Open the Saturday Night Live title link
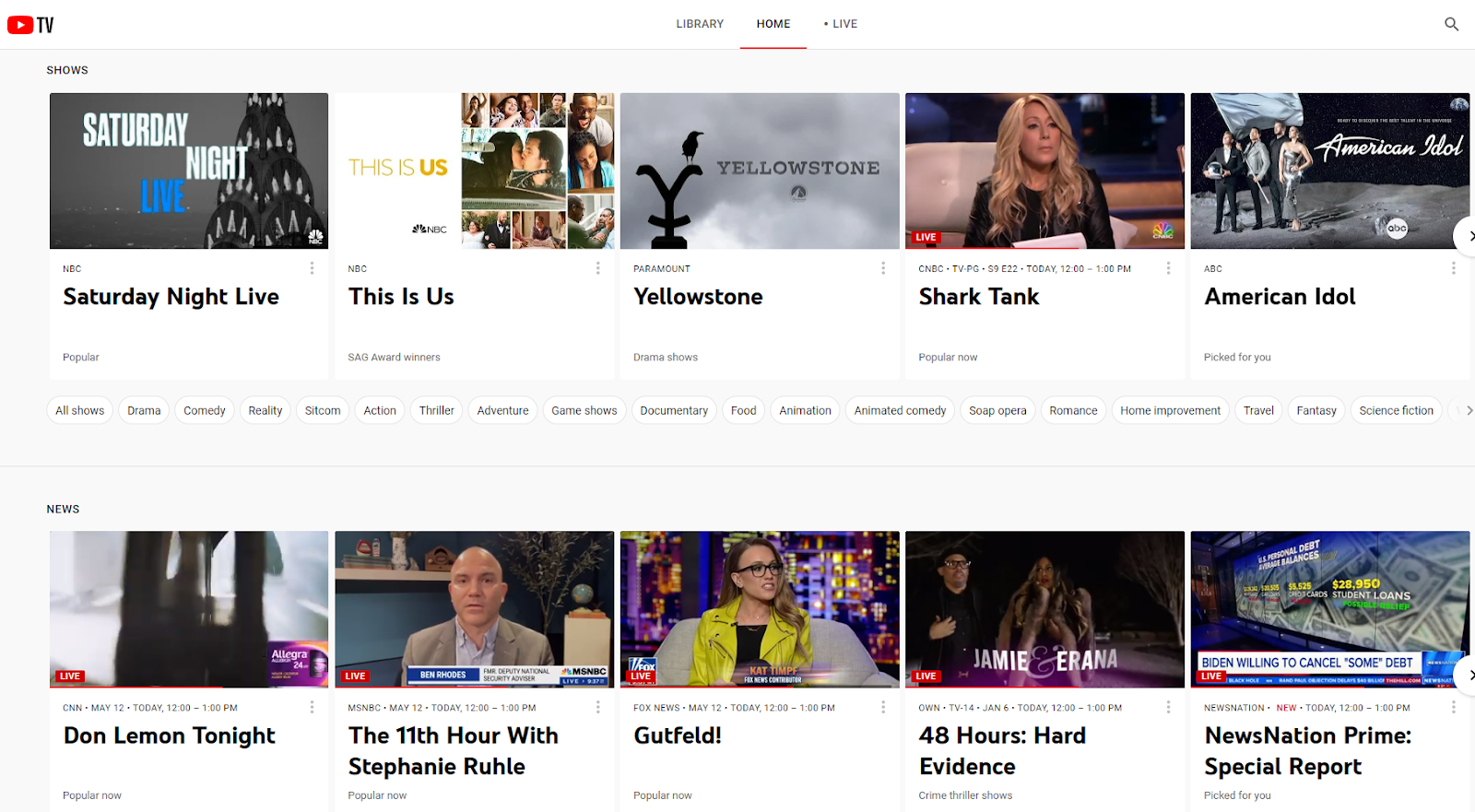1475x812 pixels. point(171,297)
